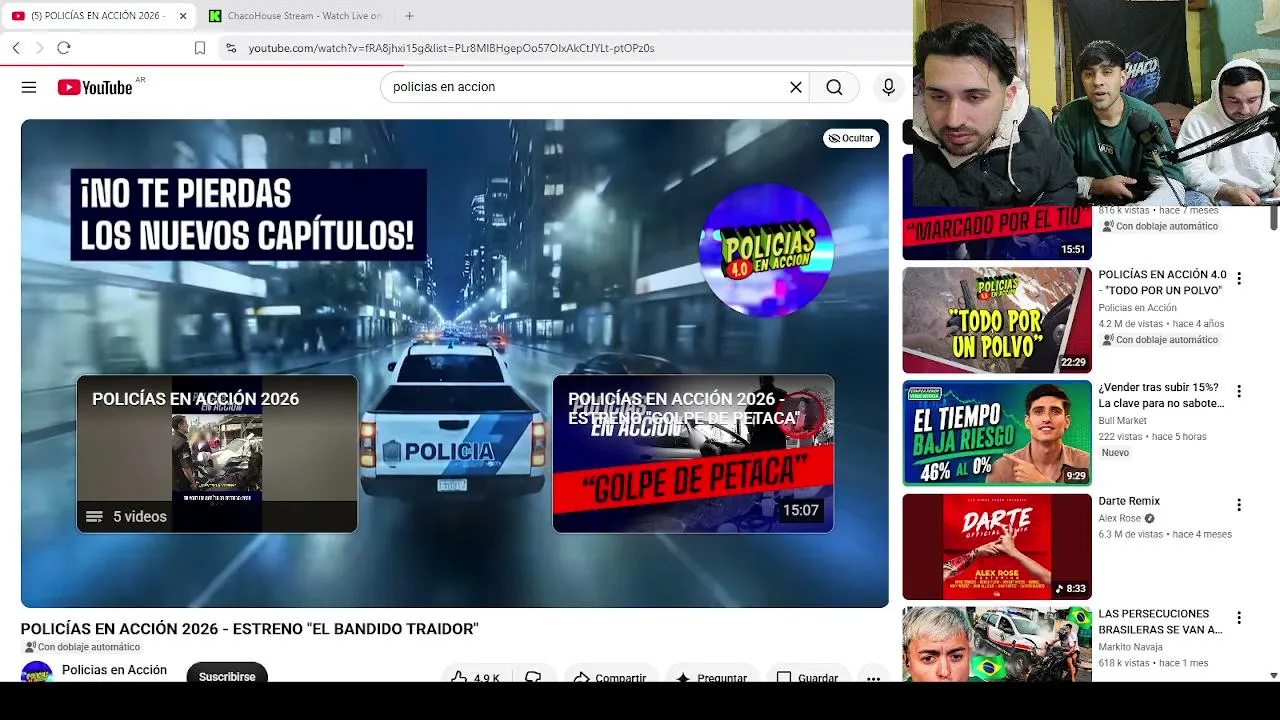Dislike the video with the thumbs-down icon

click(x=533, y=677)
